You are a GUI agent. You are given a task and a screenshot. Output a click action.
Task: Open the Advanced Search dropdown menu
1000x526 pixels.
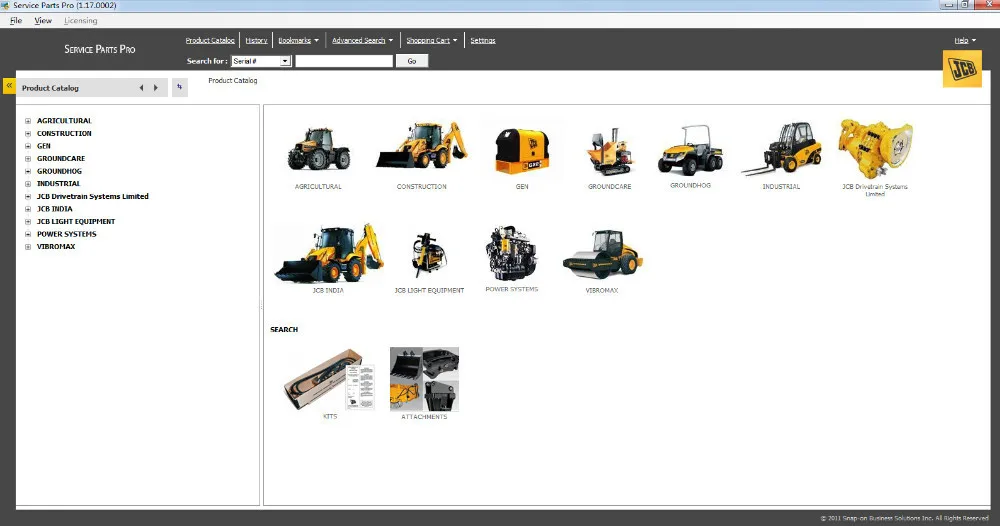(362, 40)
